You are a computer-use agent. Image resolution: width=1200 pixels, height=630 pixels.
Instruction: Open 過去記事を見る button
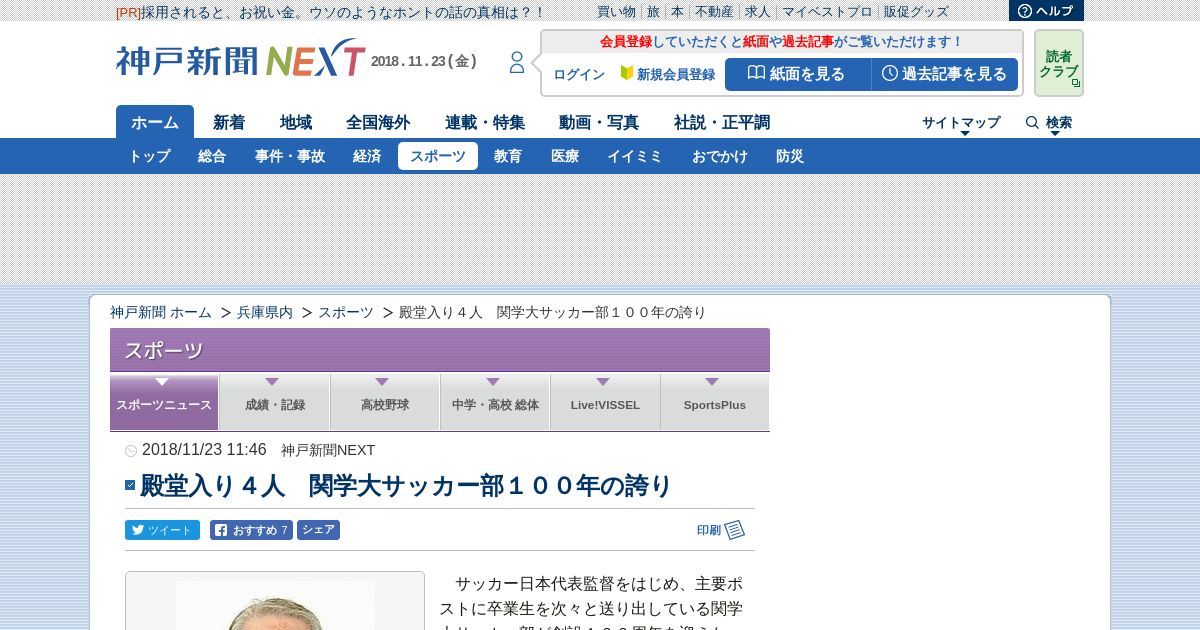944,74
